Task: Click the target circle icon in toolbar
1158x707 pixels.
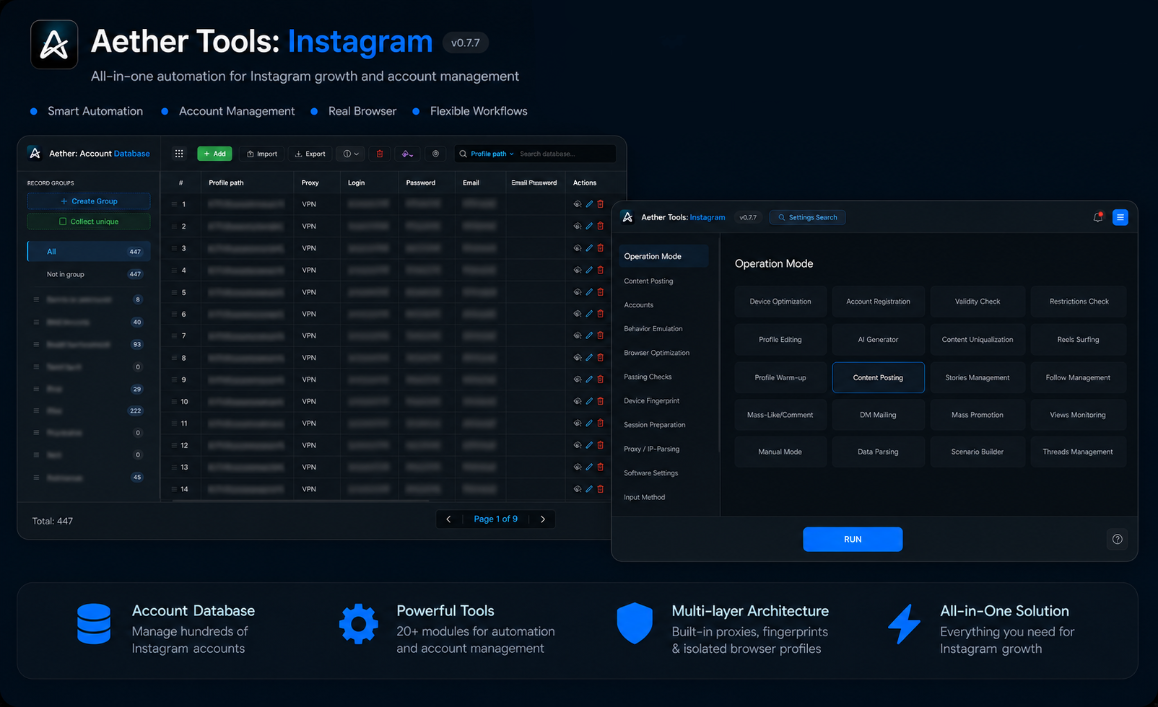Action: point(435,154)
